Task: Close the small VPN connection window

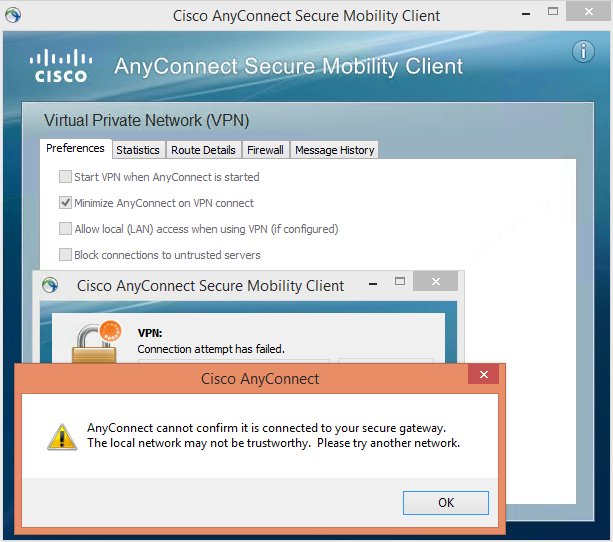Action: coord(436,281)
